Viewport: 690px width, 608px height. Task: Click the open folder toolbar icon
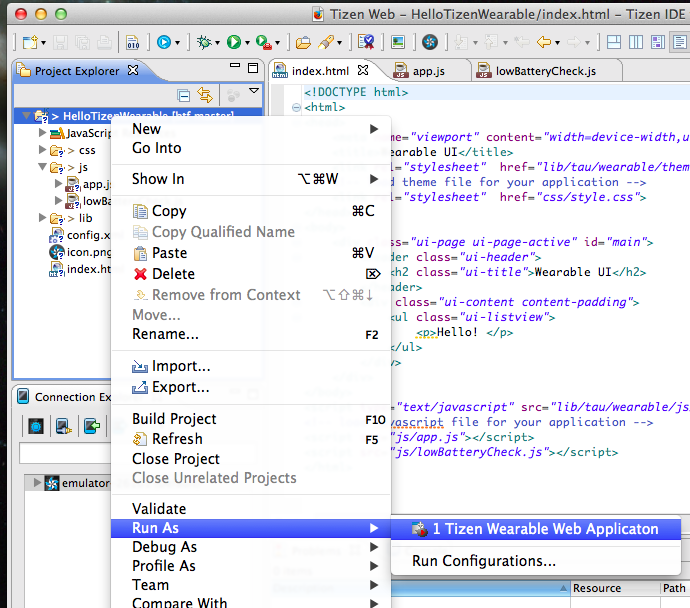tap(303, 43)
